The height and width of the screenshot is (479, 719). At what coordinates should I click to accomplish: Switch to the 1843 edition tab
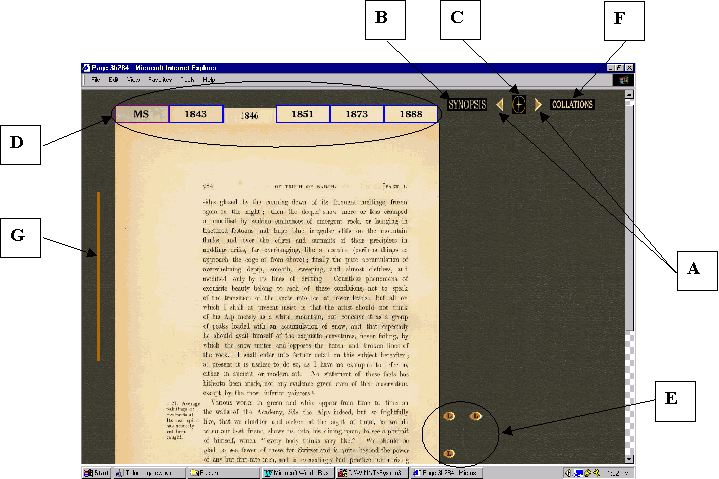pyautogui.click(x=196, y=114)
